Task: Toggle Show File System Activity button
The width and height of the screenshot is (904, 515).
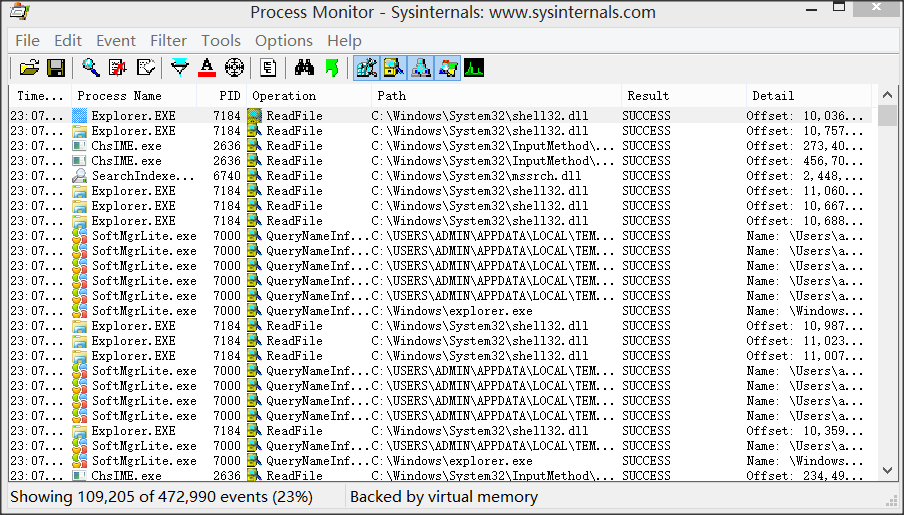Action: click(394, 68)
